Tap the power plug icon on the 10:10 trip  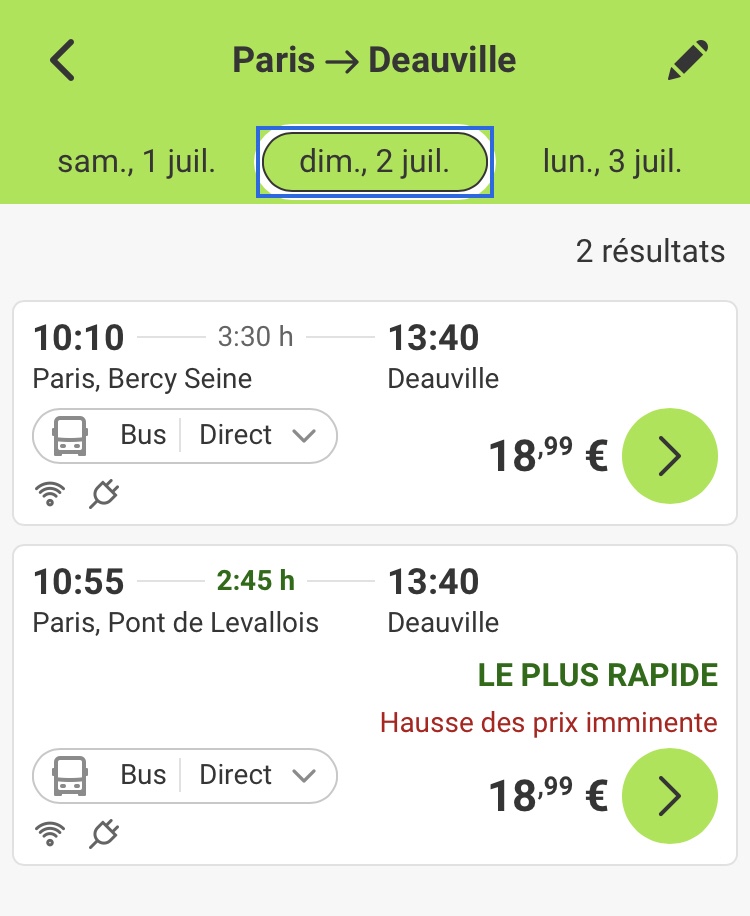coord(103,494)
